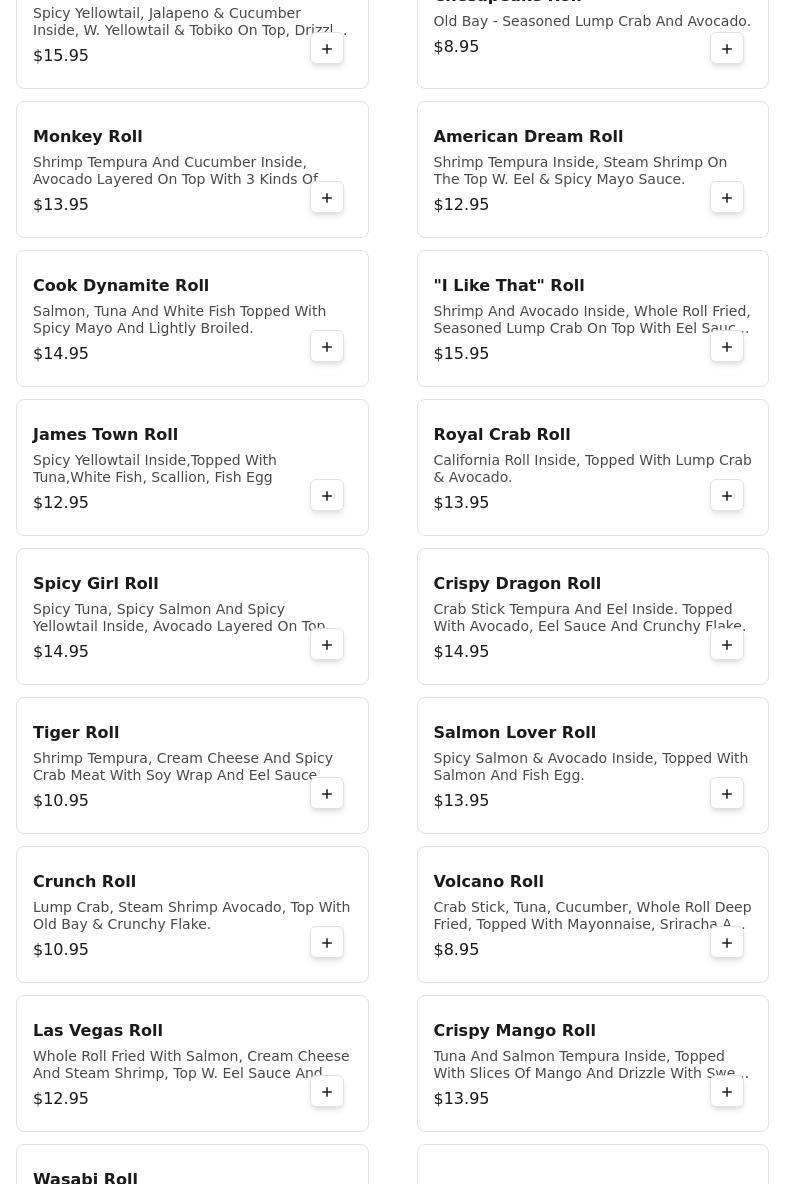This screenshot has height=1184, width=785.
Task: Add Salmon Lover Roll to order
Action: click(x=727, y=794)
